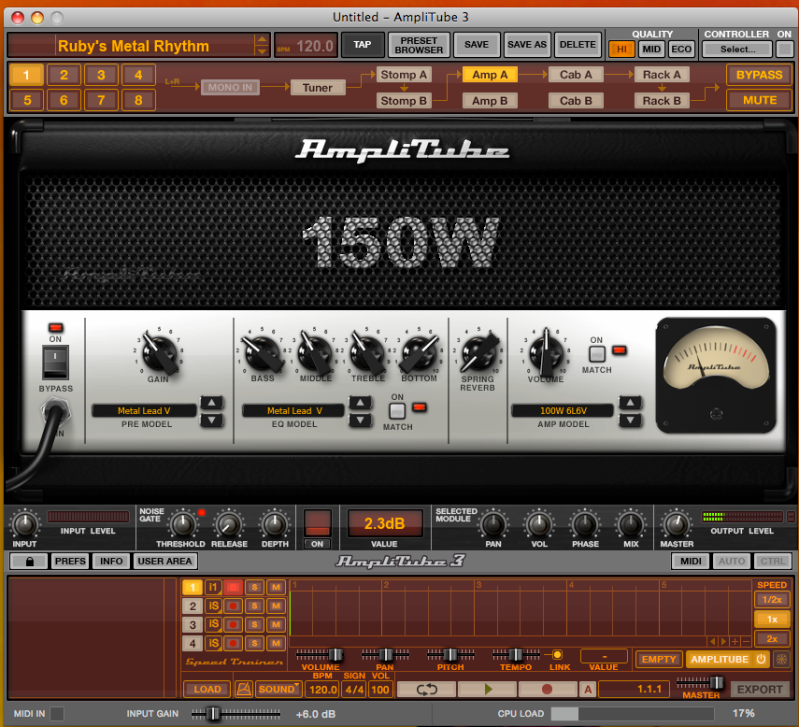Adjust the BOTTOM knob
This screenshot has height=727, width=799.
(419, 353)
